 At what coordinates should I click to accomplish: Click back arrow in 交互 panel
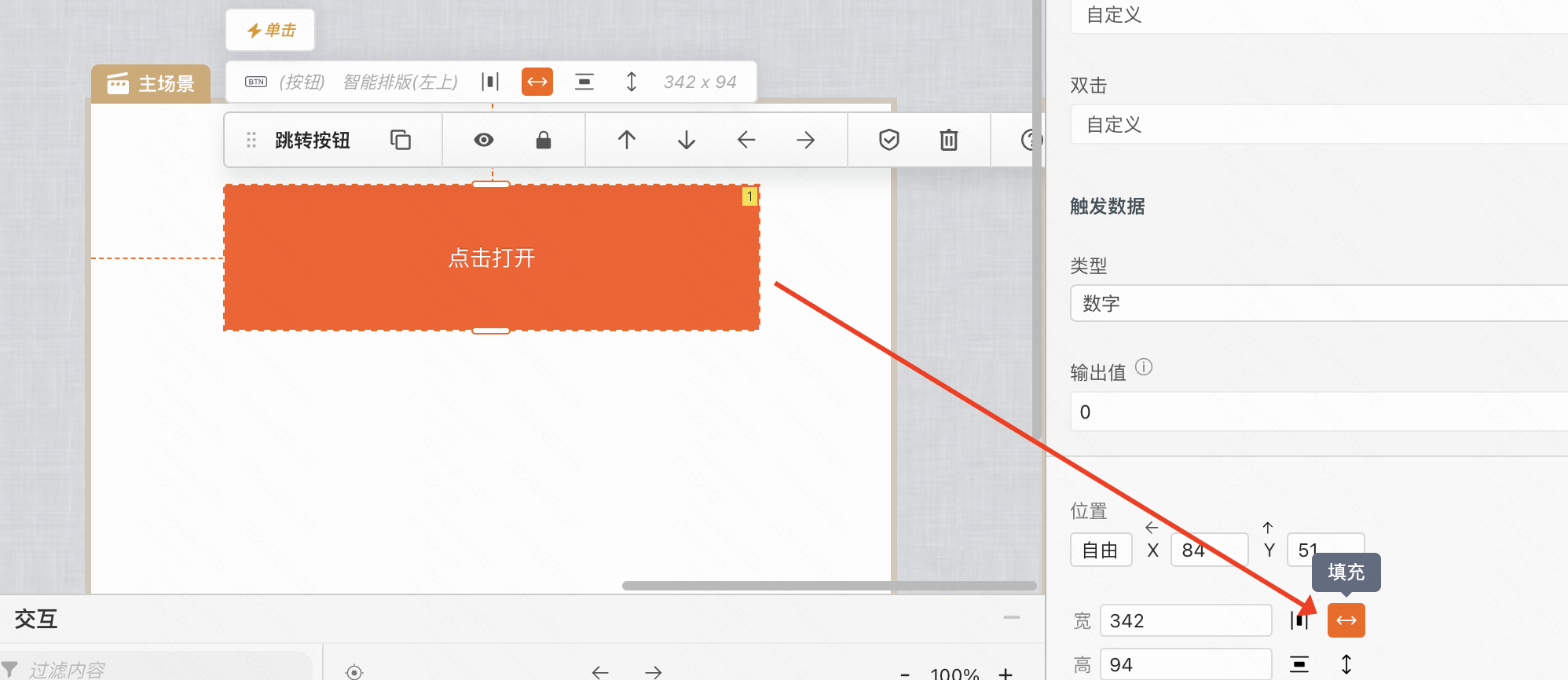pyautogui.click(x=600, y=672)
